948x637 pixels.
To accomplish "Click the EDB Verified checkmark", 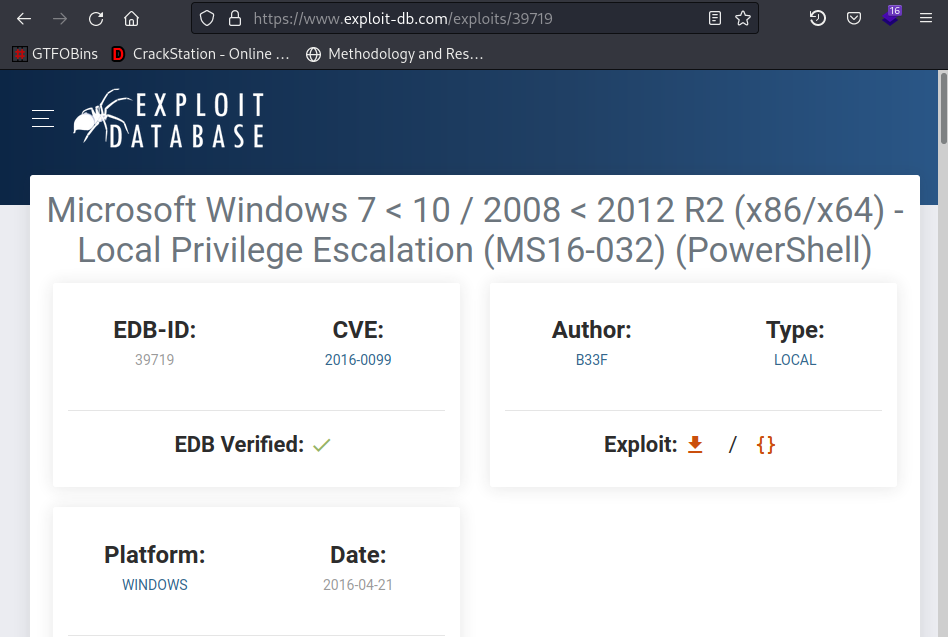I will [322, 445].
